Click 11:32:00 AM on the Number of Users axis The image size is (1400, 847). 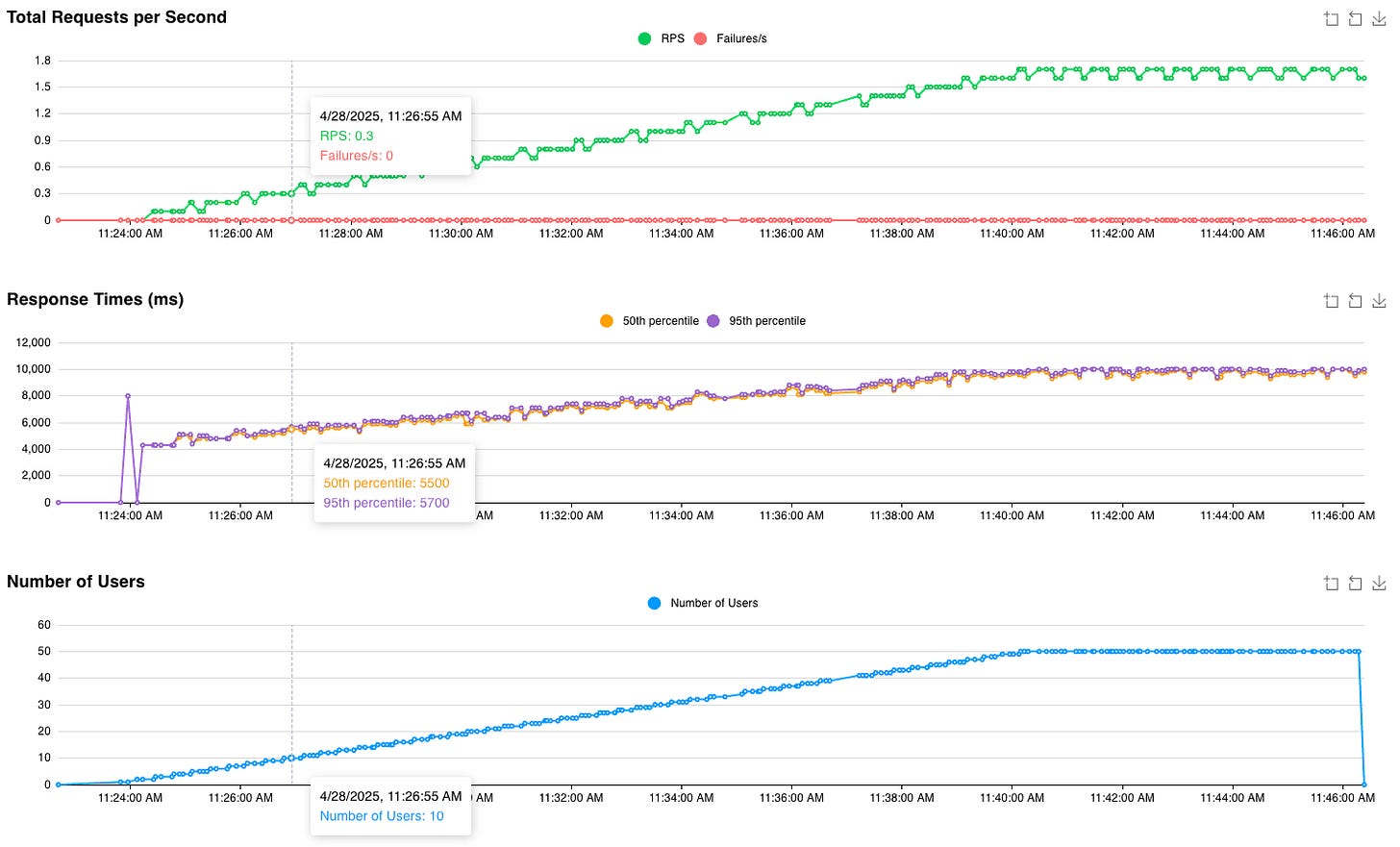tap(571, 798)
